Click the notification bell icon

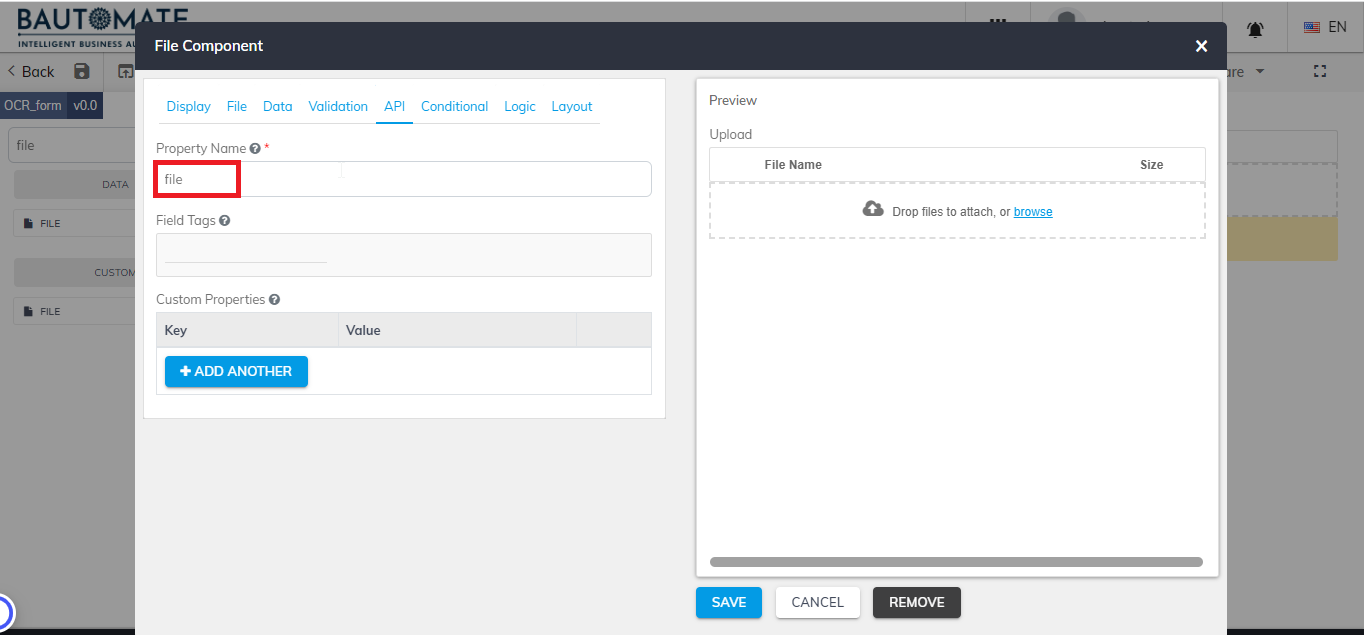(x=1254, y=30)
